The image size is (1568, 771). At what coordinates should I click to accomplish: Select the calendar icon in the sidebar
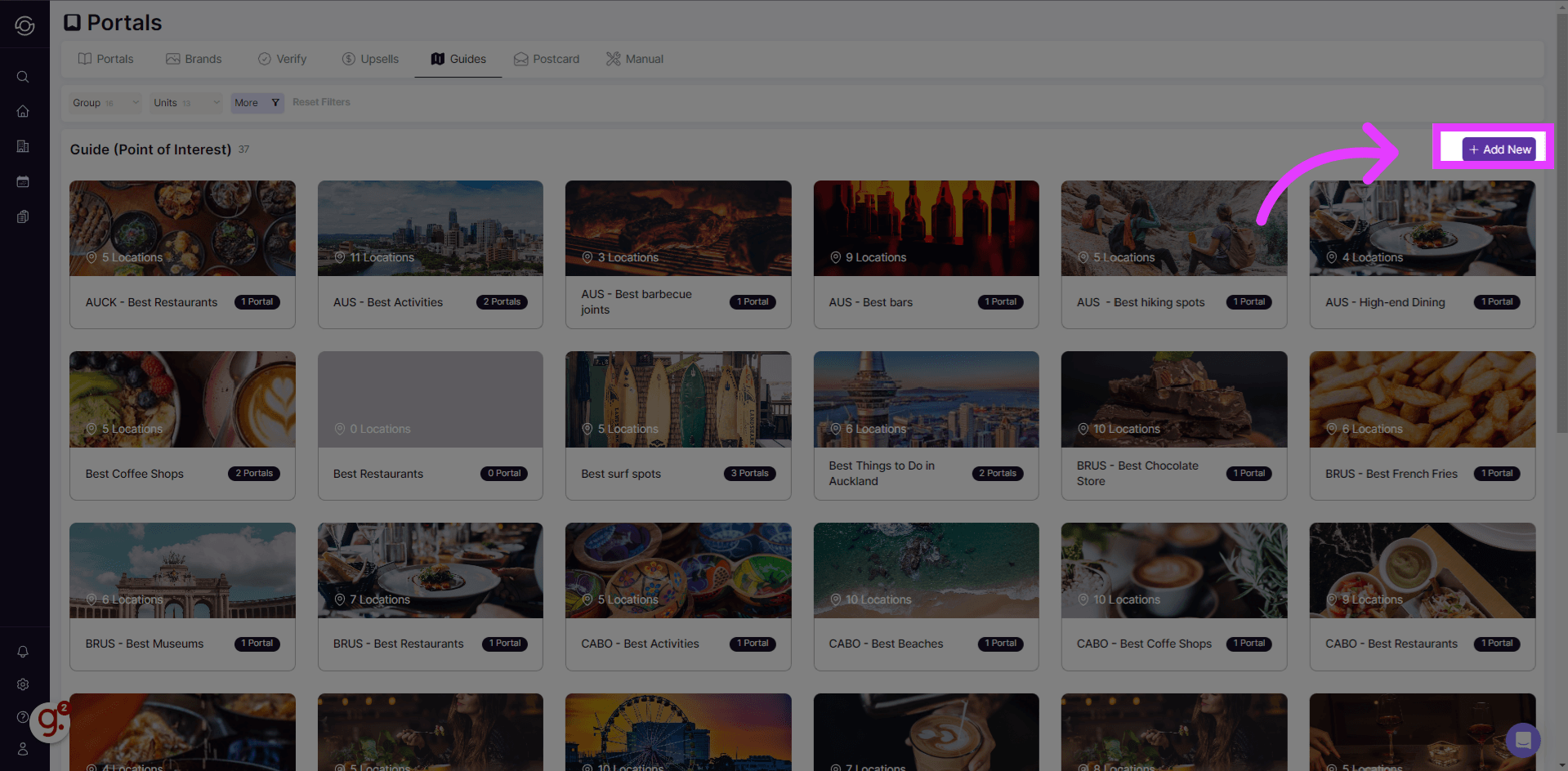(x=23, y=181)
